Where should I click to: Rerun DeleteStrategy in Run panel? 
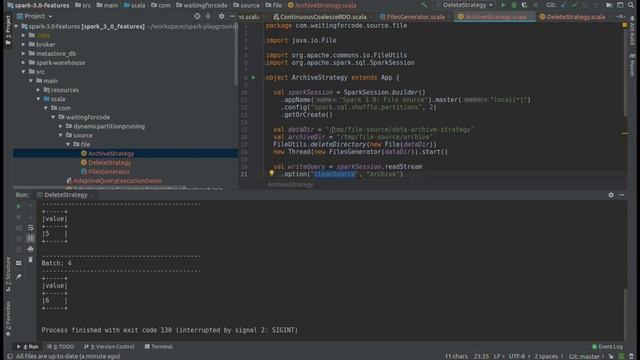coord(19,207)
